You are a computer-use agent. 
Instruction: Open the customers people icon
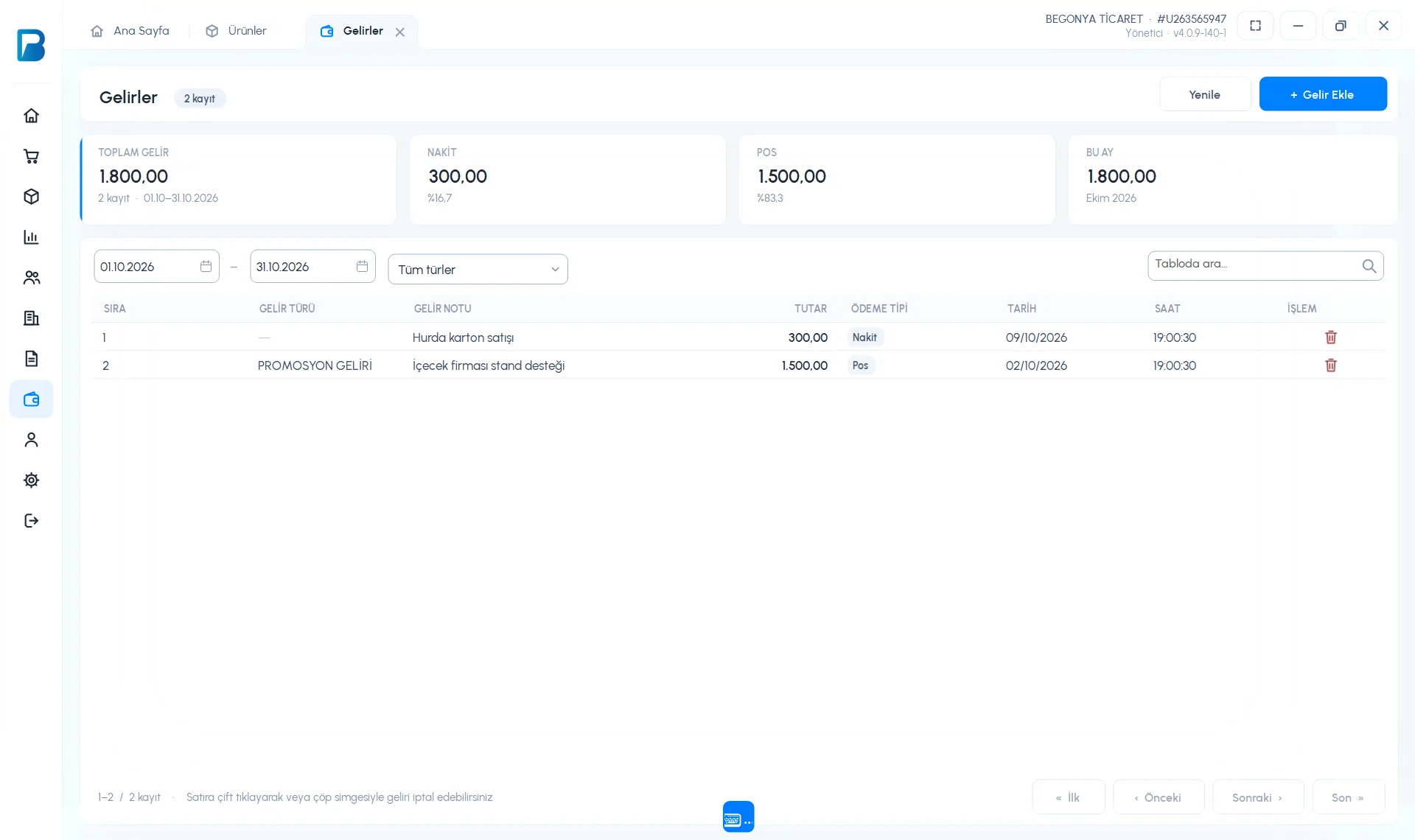coord(31,278)
